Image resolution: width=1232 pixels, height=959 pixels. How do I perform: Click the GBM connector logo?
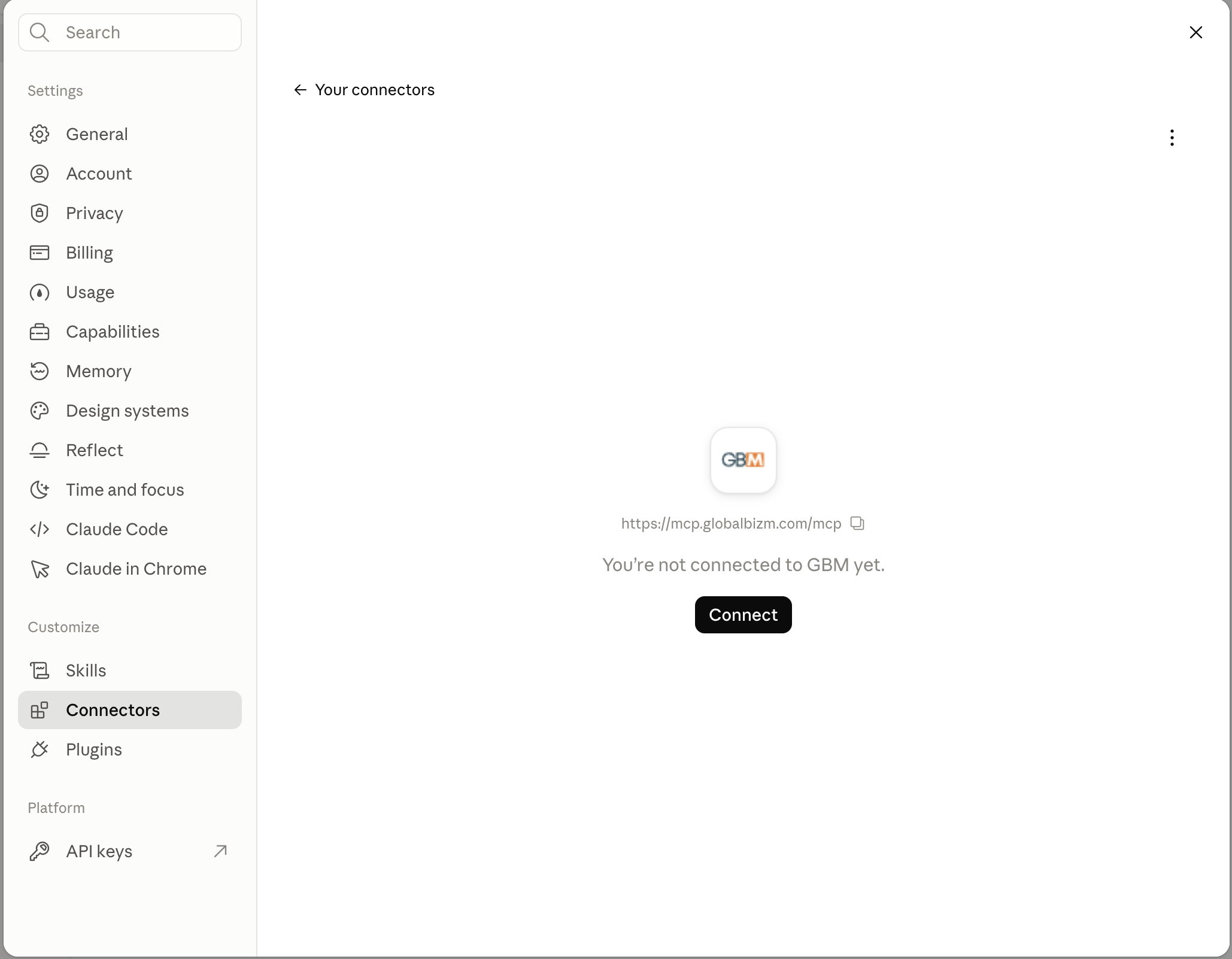coord(744,460)
